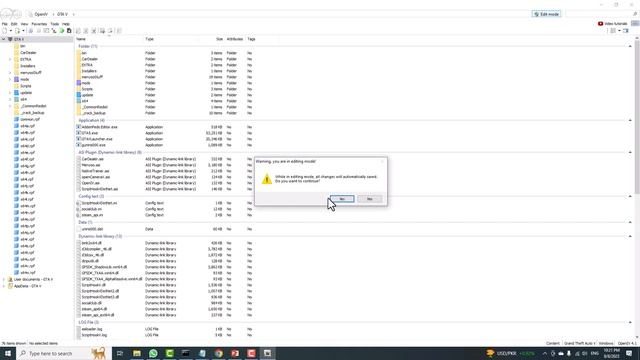Viewport: 640px width, 360px height.
Task: Collapse the Application group in file list
Action: 630,120
